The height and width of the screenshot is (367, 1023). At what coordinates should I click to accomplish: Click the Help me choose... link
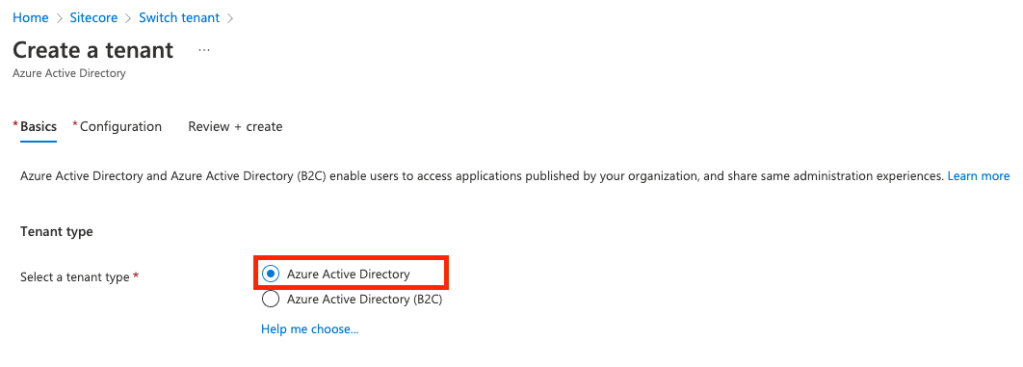click(x=310, y=329)
